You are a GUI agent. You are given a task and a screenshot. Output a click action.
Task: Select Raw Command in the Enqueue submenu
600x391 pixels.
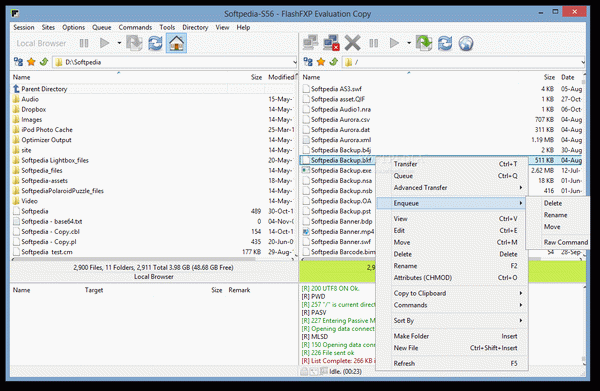[x=566, y=242]
